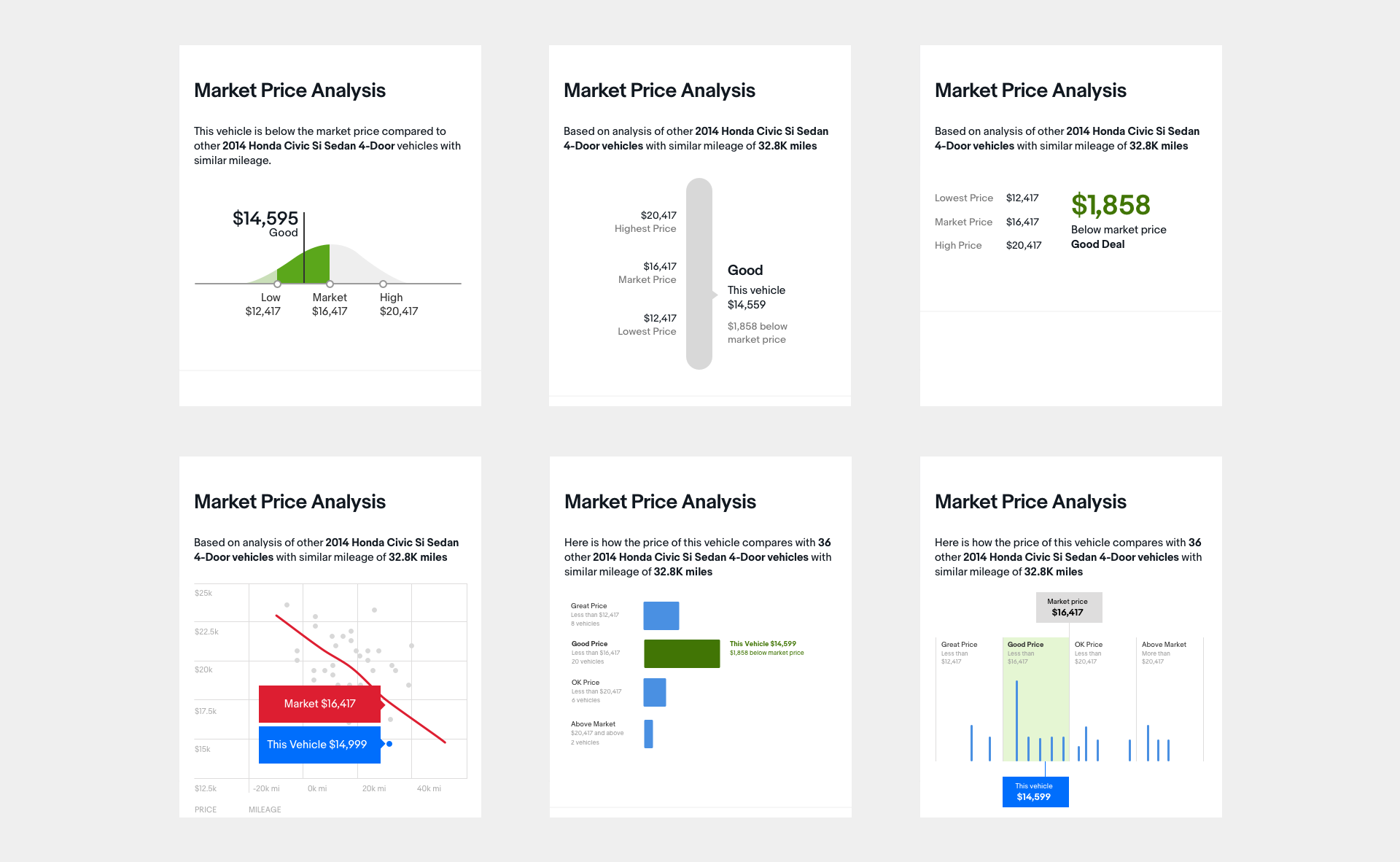Click the "$25k" label on the price axis

point(203,593)
